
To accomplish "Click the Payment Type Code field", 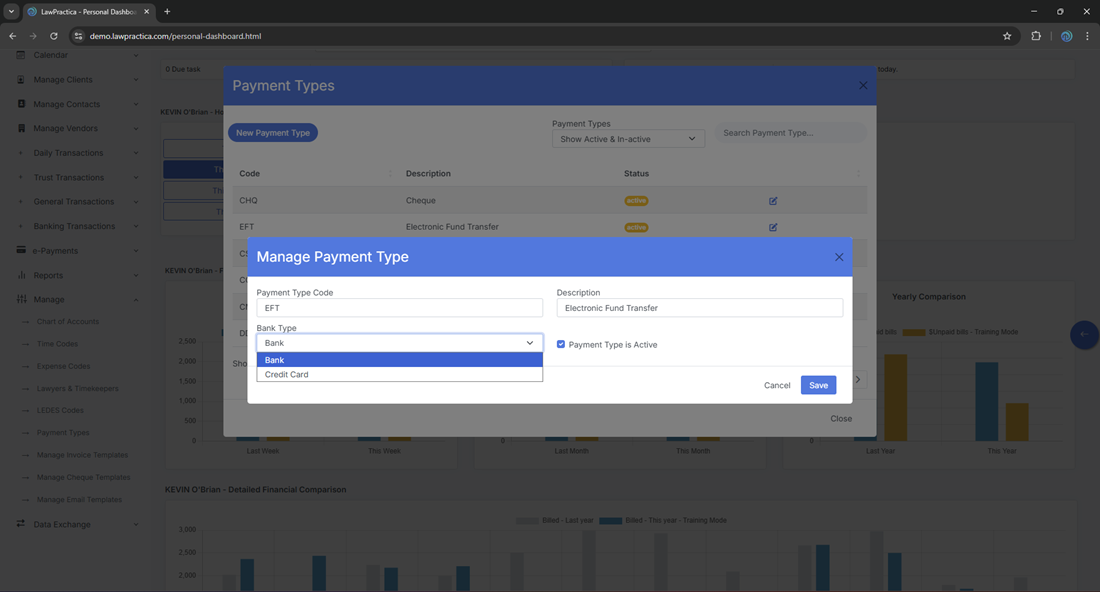I will click(399, 308).
